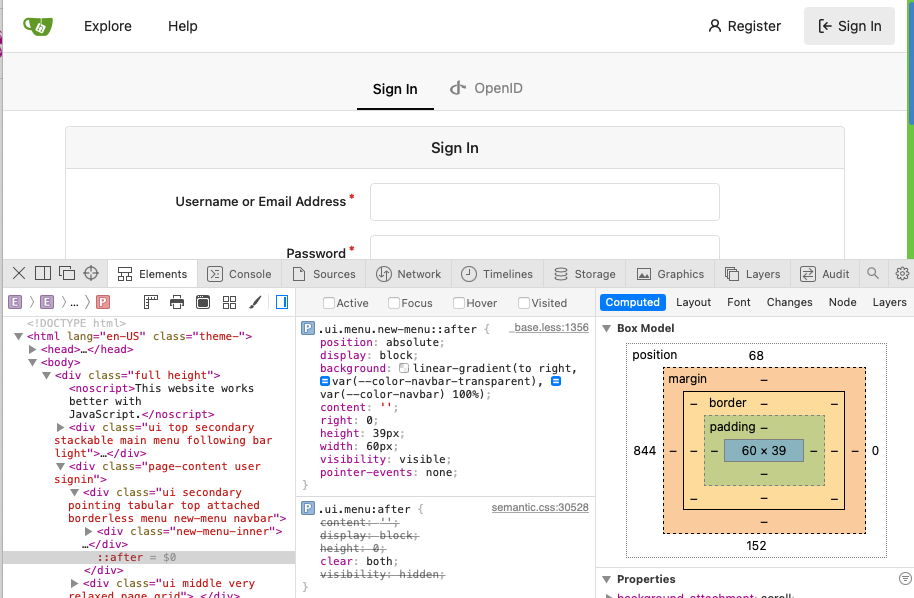This screenshot has height=598, width=914.
Task: Click the force appearance icon
Action: [203, 302]
